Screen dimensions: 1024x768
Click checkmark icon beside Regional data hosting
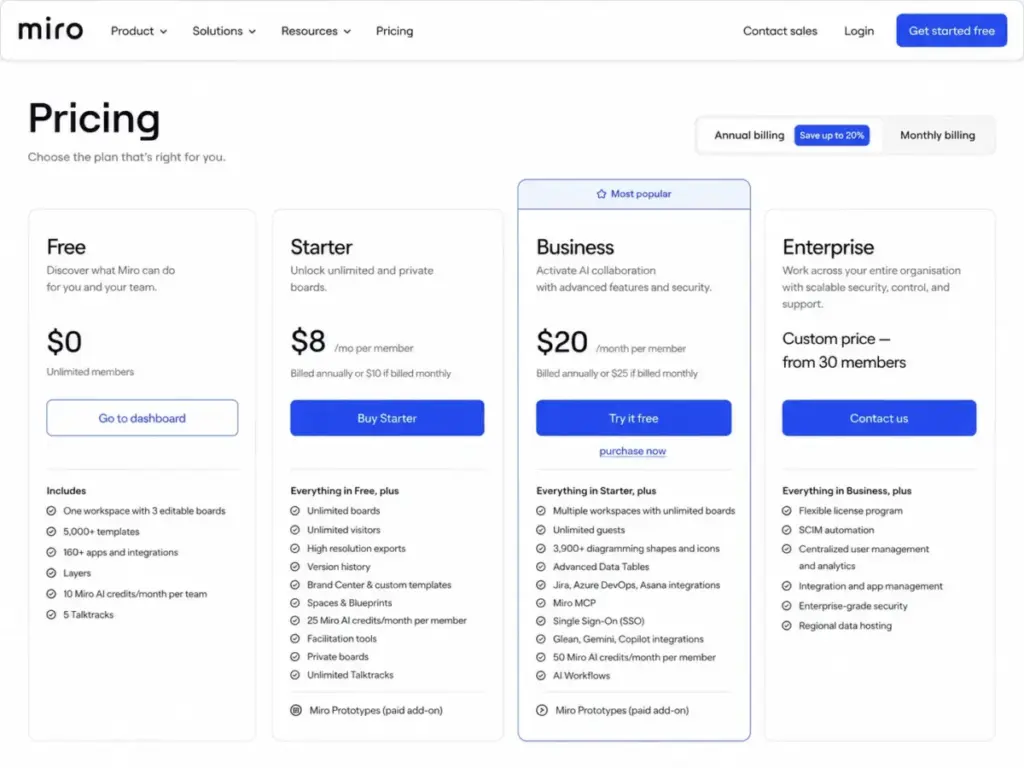point(786,626)
